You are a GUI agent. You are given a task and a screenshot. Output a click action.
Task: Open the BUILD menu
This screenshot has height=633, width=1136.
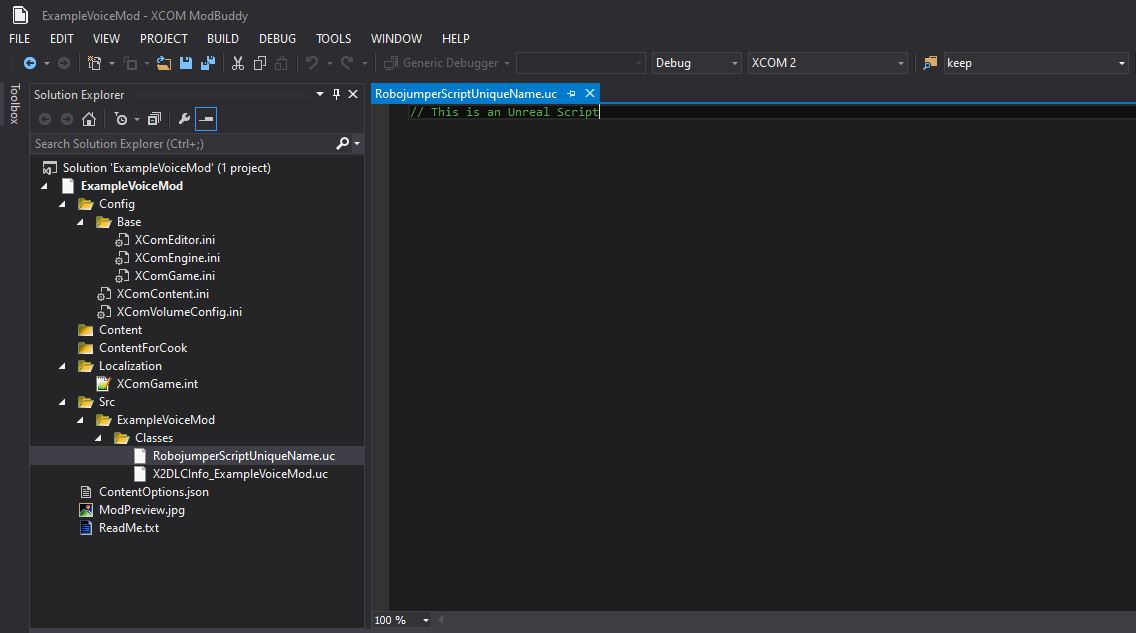(222, 38)
